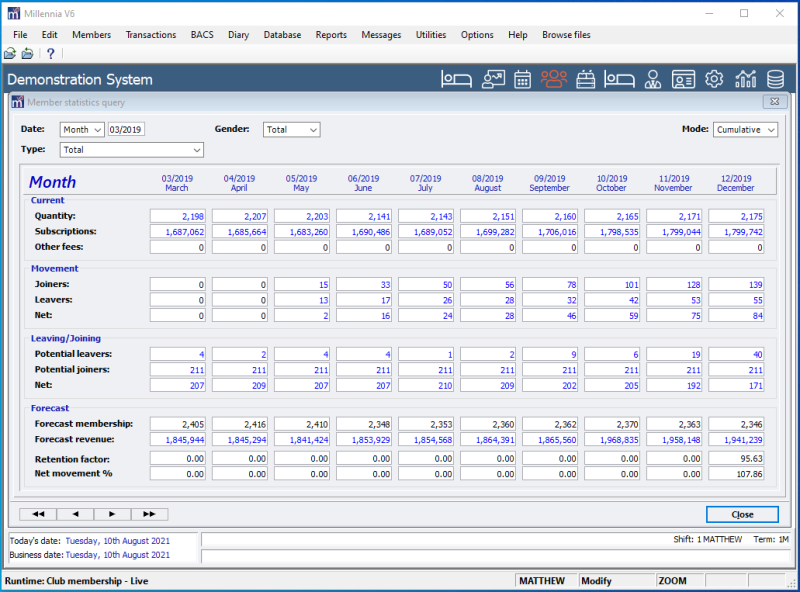Open the chart statistics icon
This screenshot has width=800, height=592.
coord(745,79)
